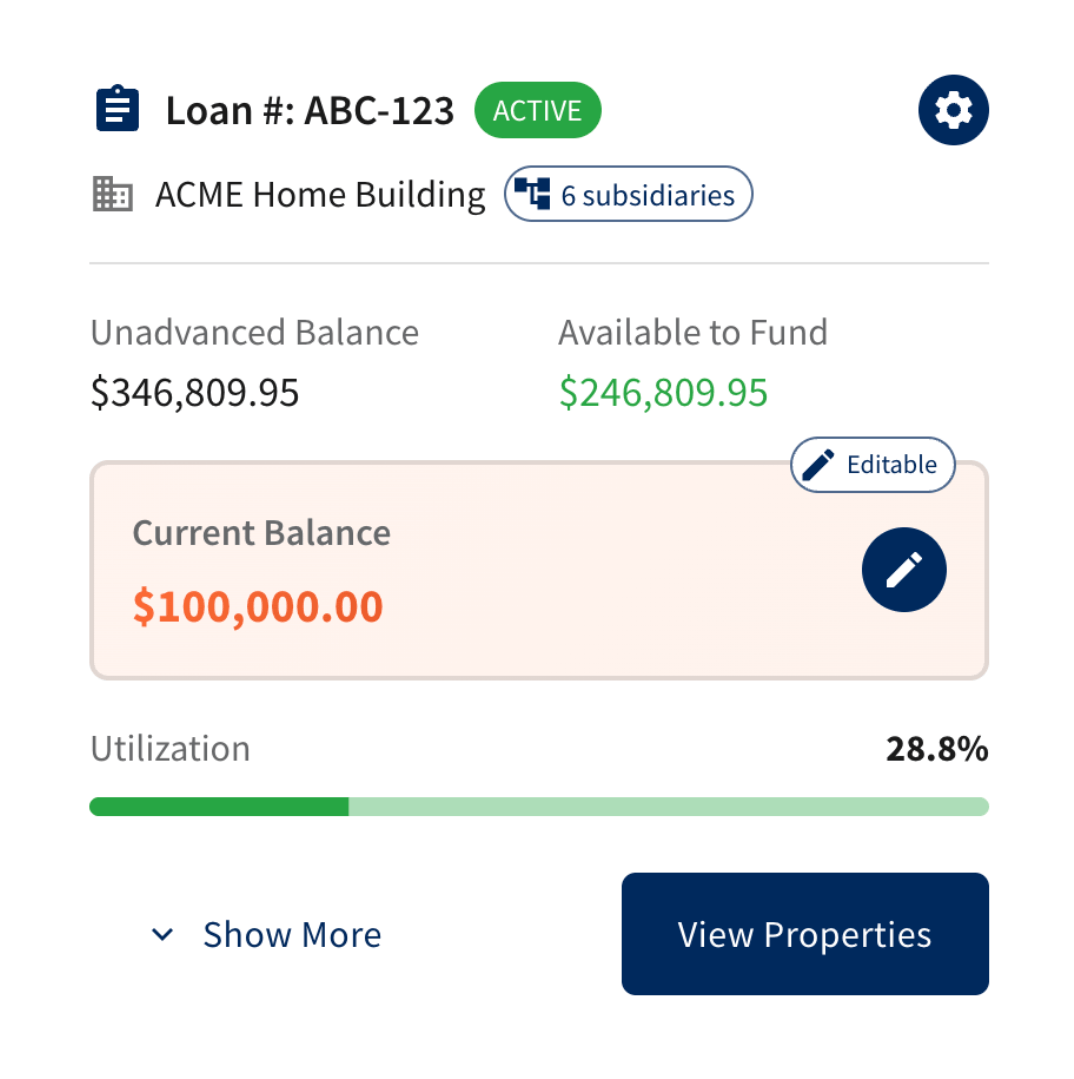Open loan settings with the gear icon
The height and width of the screenshot is (1079, 1074).
(x=952, y=110)
